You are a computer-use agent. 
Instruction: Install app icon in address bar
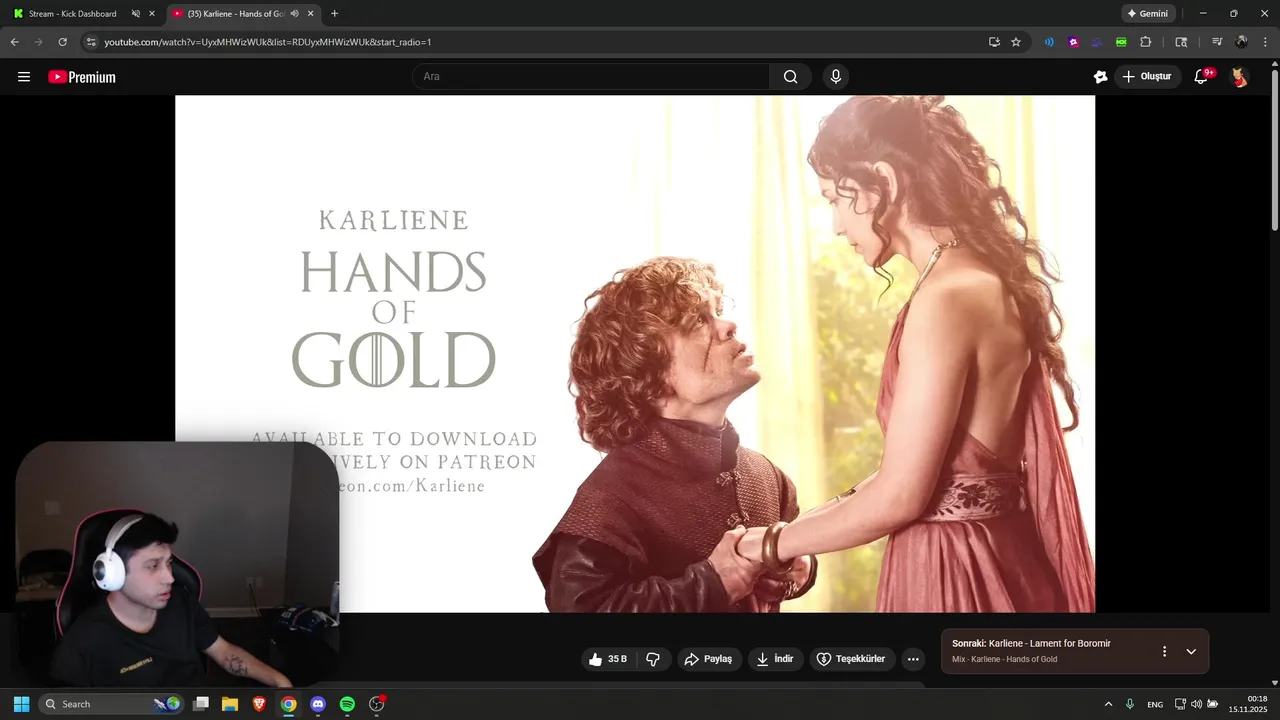[x=994, y=42]
